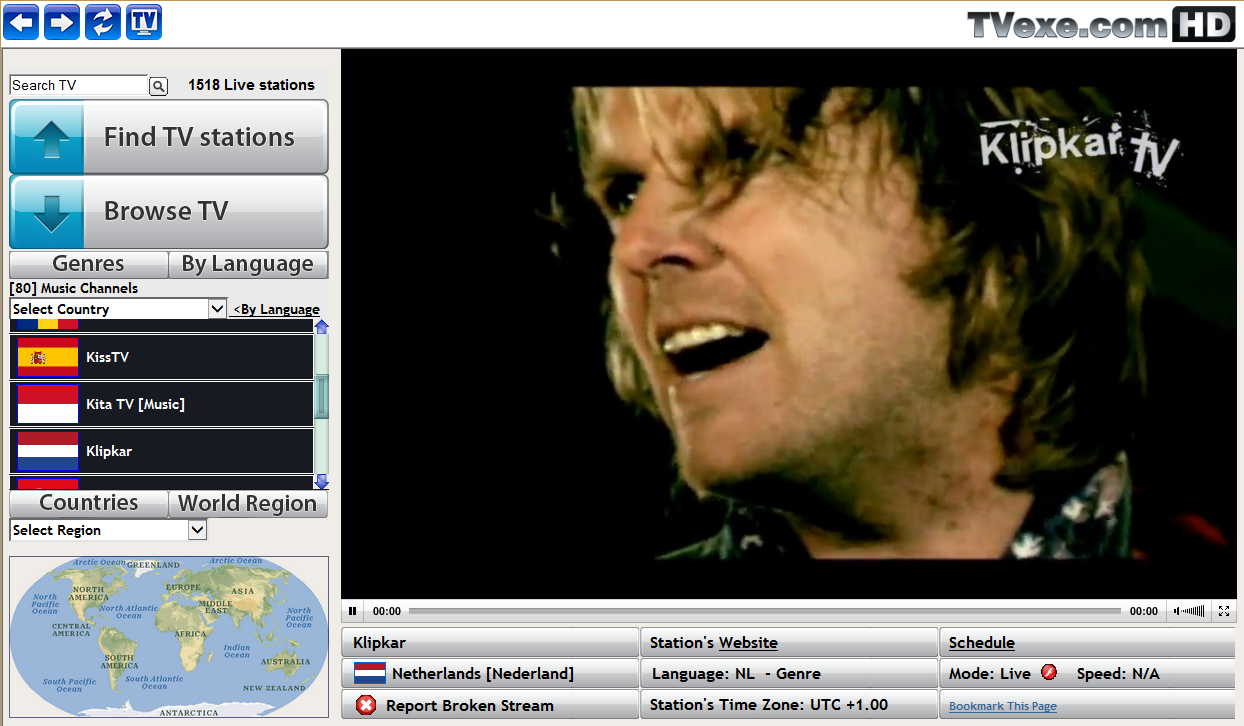Expand the Select Region dropdown

[108, 530]
